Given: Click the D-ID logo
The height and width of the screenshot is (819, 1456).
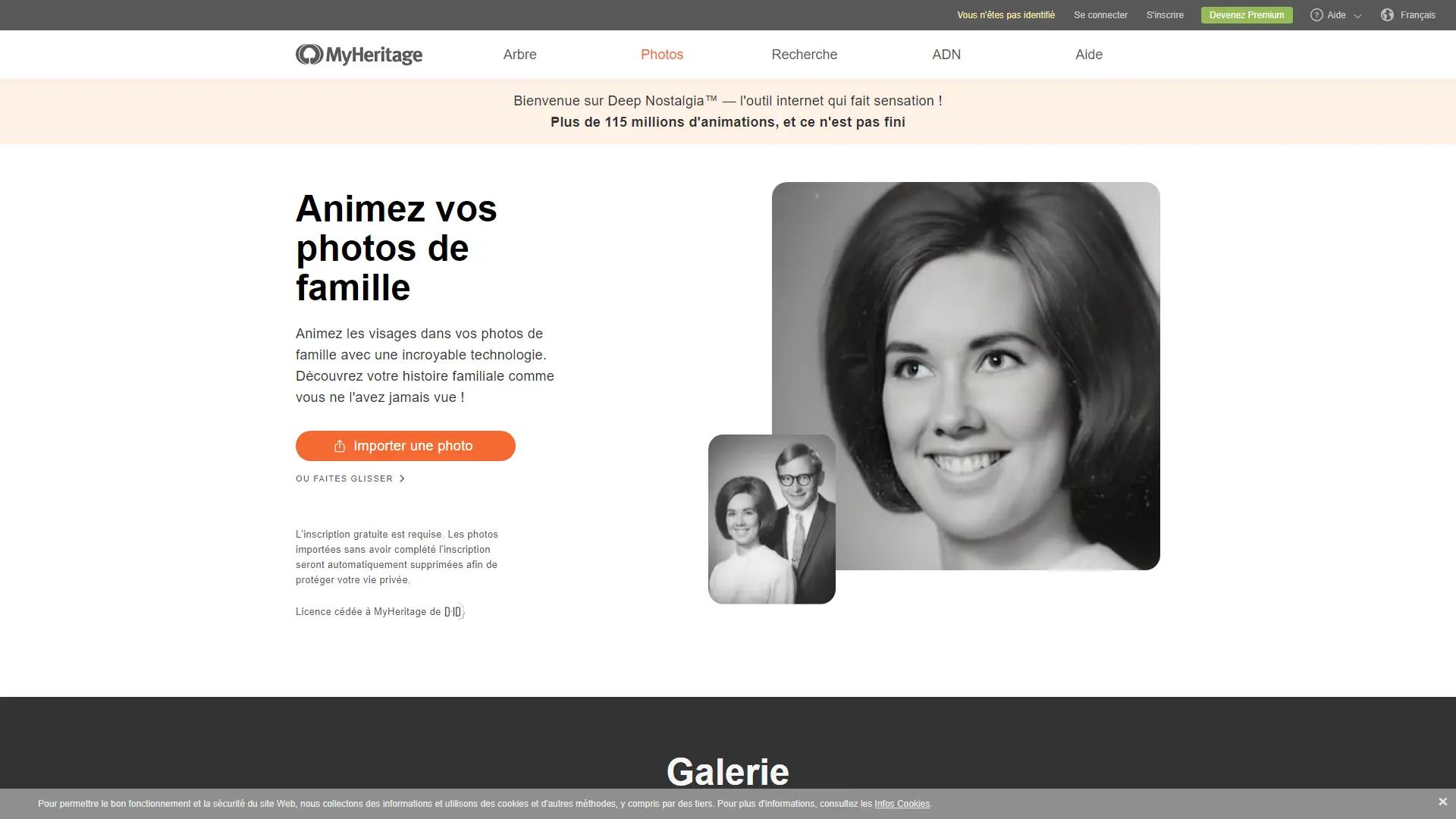Looking at the screenshot, I should (453, 612).
